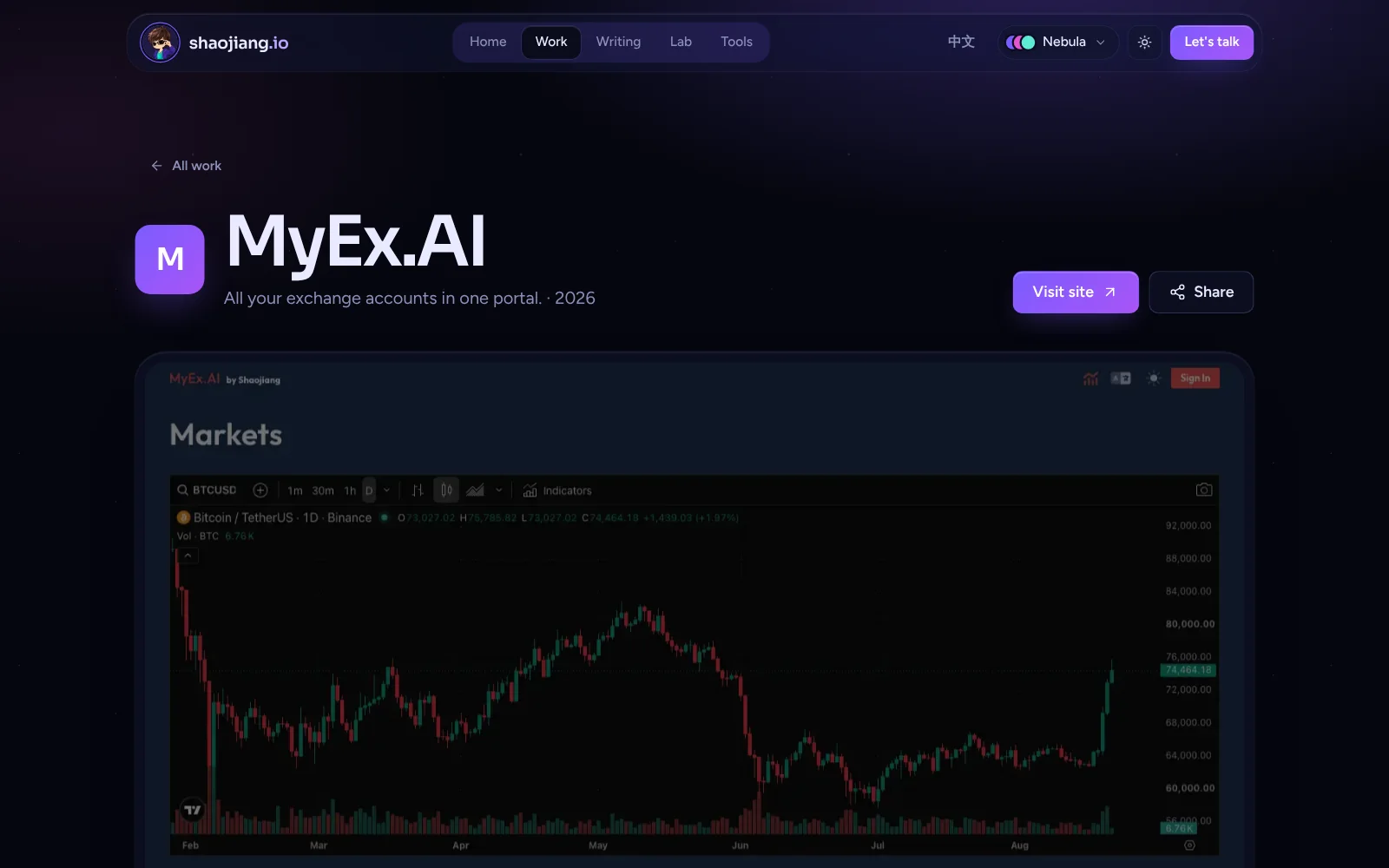Viewport: 1389px width, 868px height.
Task: Click the camera snapshot icon
Action: pos(1204,490)
